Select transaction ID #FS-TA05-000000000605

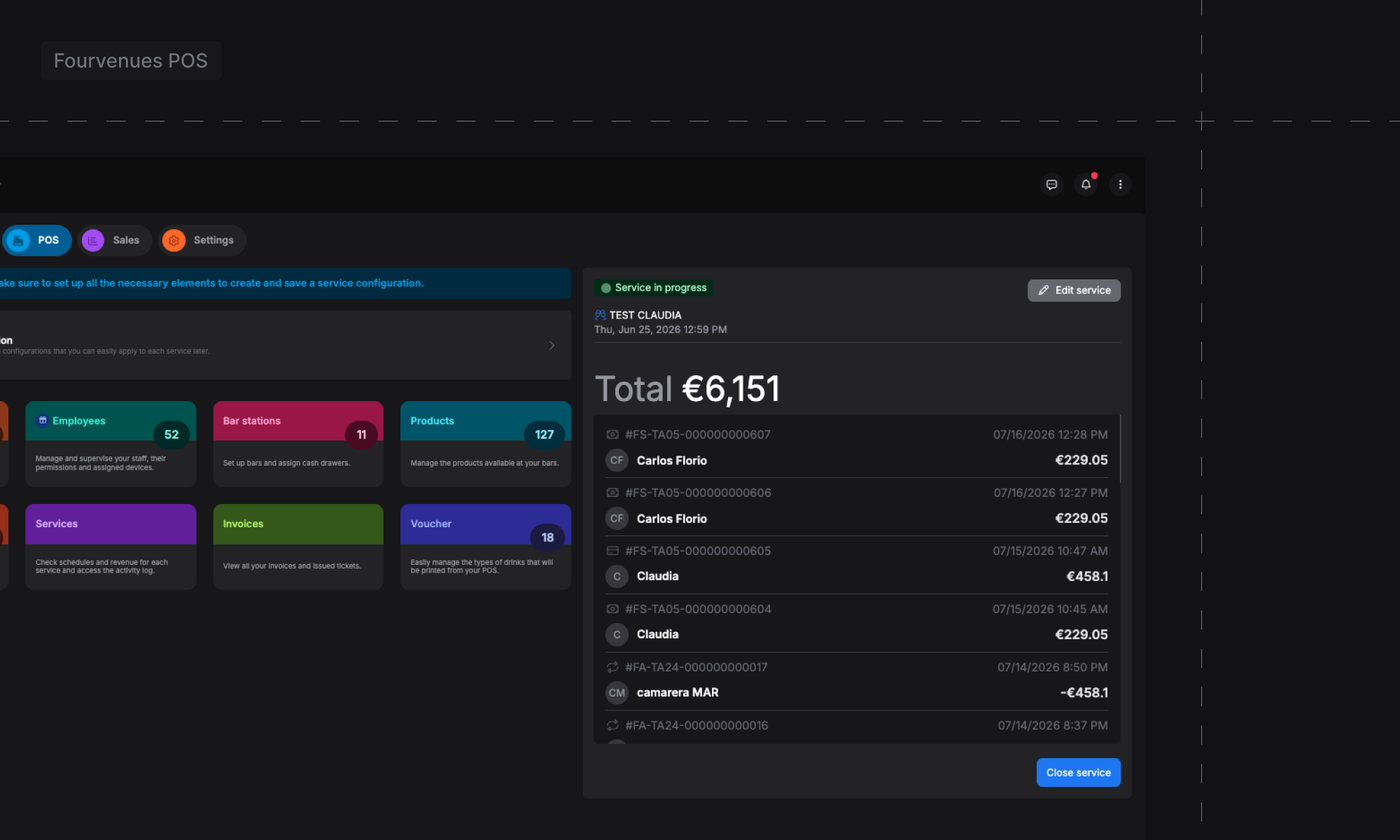tap(698, 551)
